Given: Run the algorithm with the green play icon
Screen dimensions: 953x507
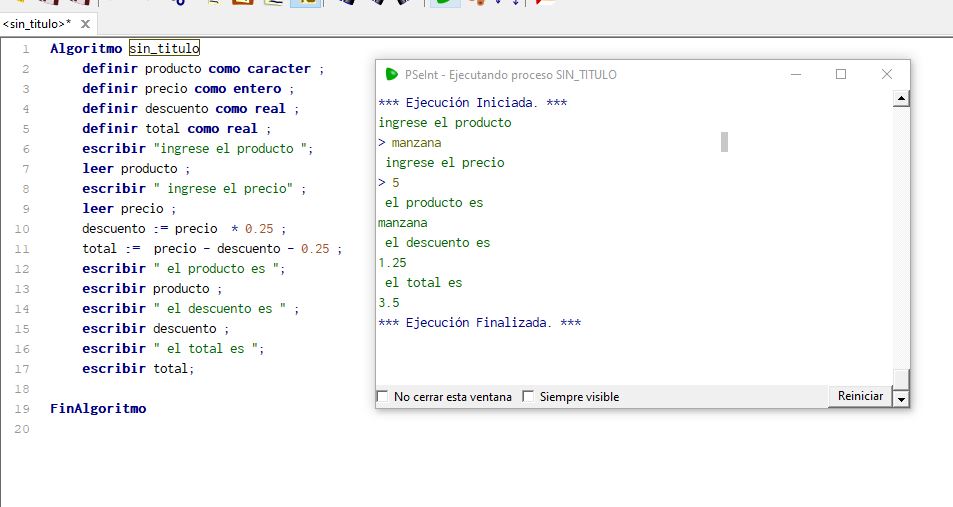Looking at the screenshot, I should 441,3.
